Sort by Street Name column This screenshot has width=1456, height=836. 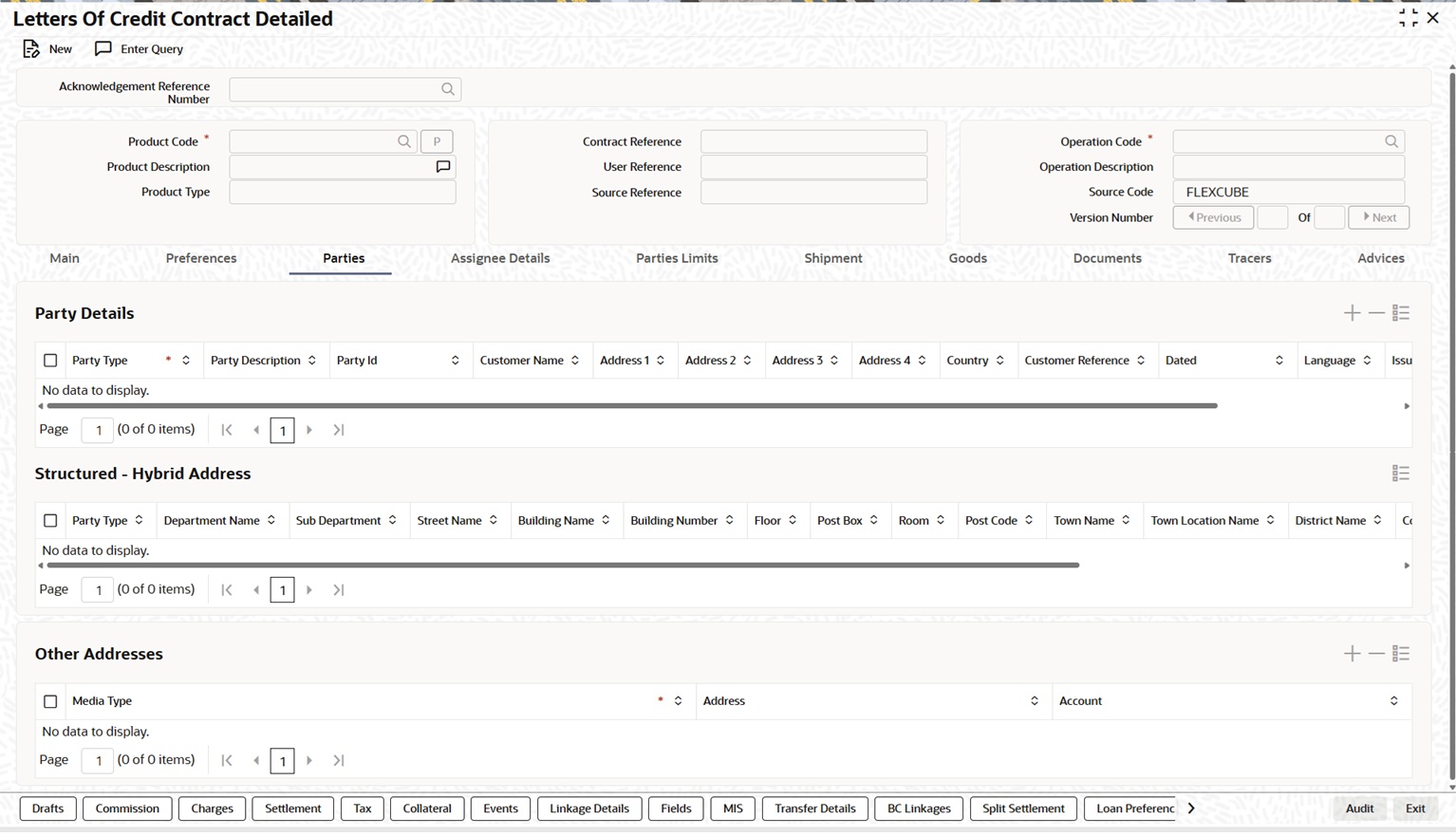click(x=494, y=521)
